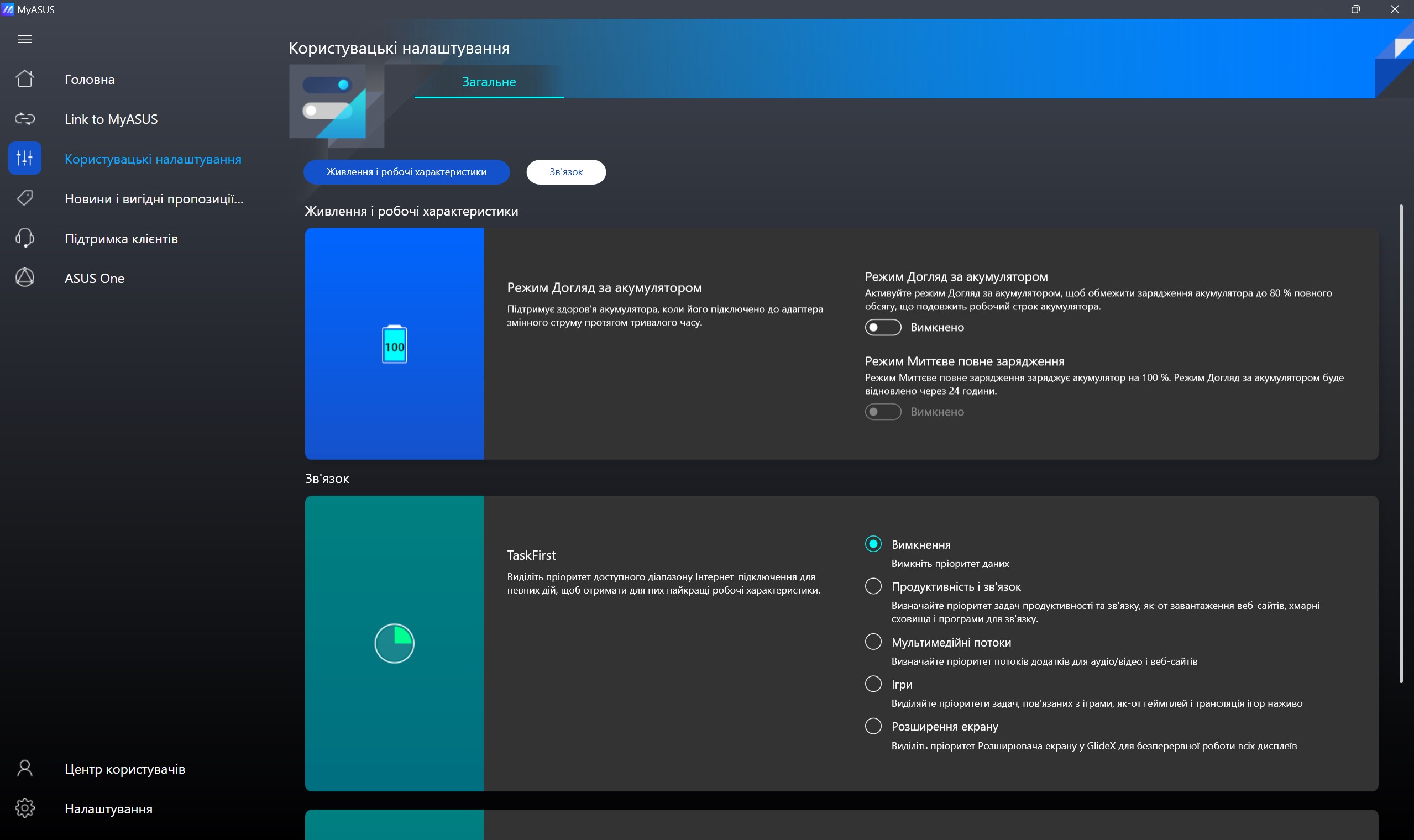Screen dimensions: 1414x840
Task: Select the Користувацькі налаштування sliders icon
Action: (x=24, y=158)
